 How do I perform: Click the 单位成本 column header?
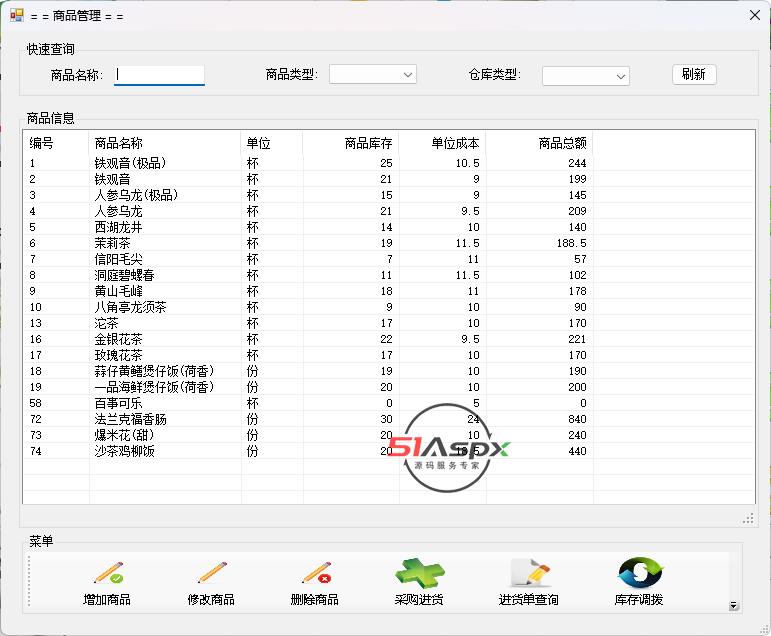[443, 143]
